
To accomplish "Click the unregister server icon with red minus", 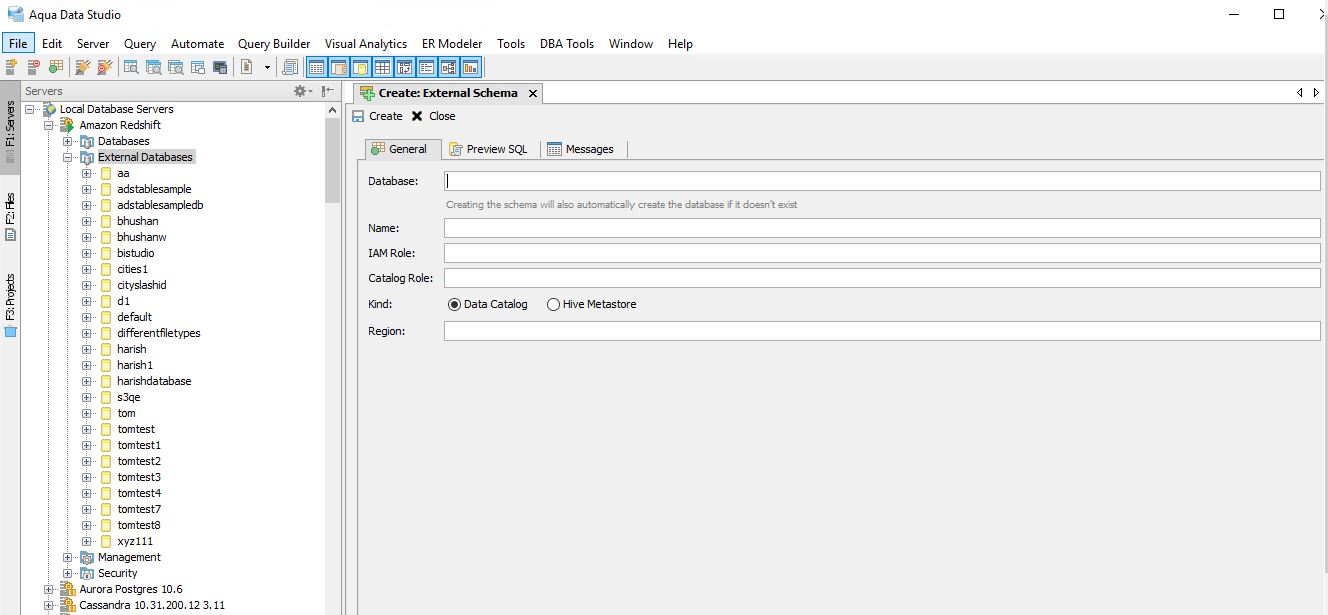I will coord(33,67).
